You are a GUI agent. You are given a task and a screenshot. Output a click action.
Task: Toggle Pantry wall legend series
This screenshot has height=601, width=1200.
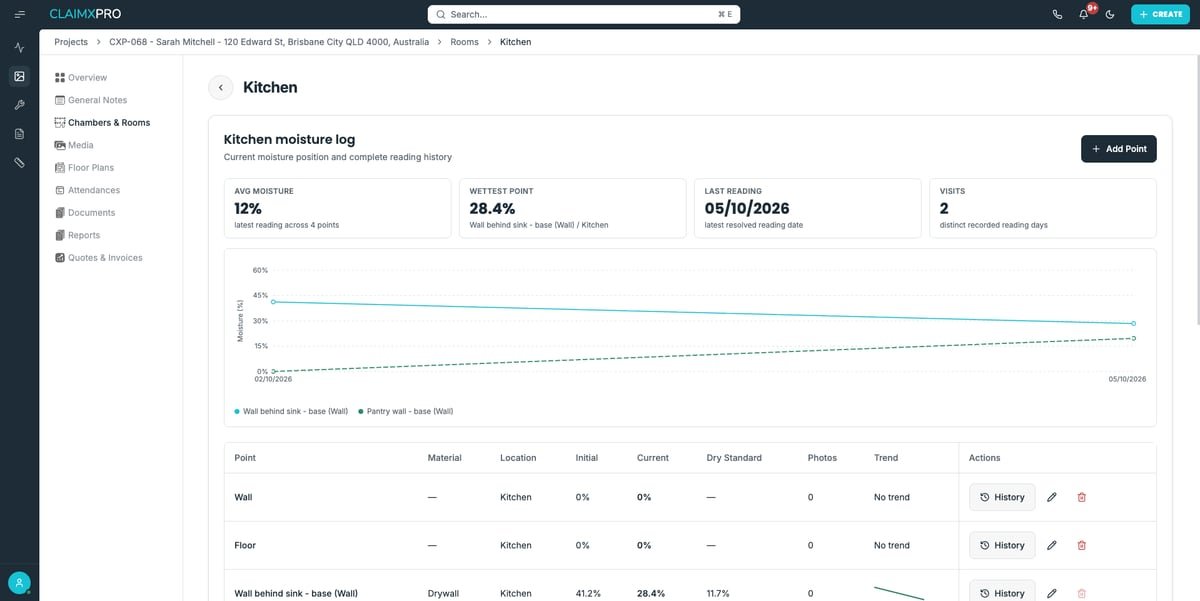[406, 411]
